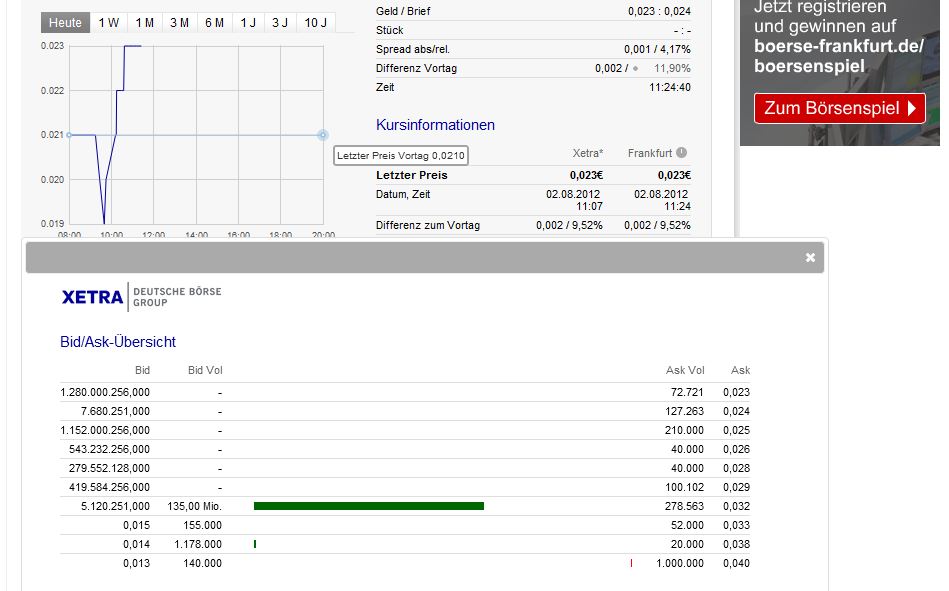Switch chart to 1 W range

coord(109,22)
